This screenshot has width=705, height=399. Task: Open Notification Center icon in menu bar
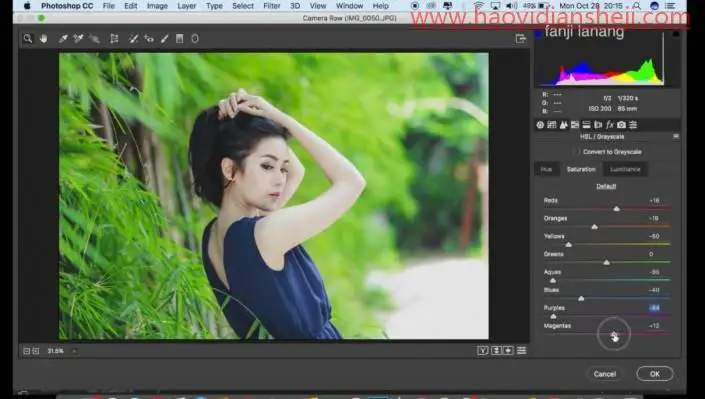[670, 6]
